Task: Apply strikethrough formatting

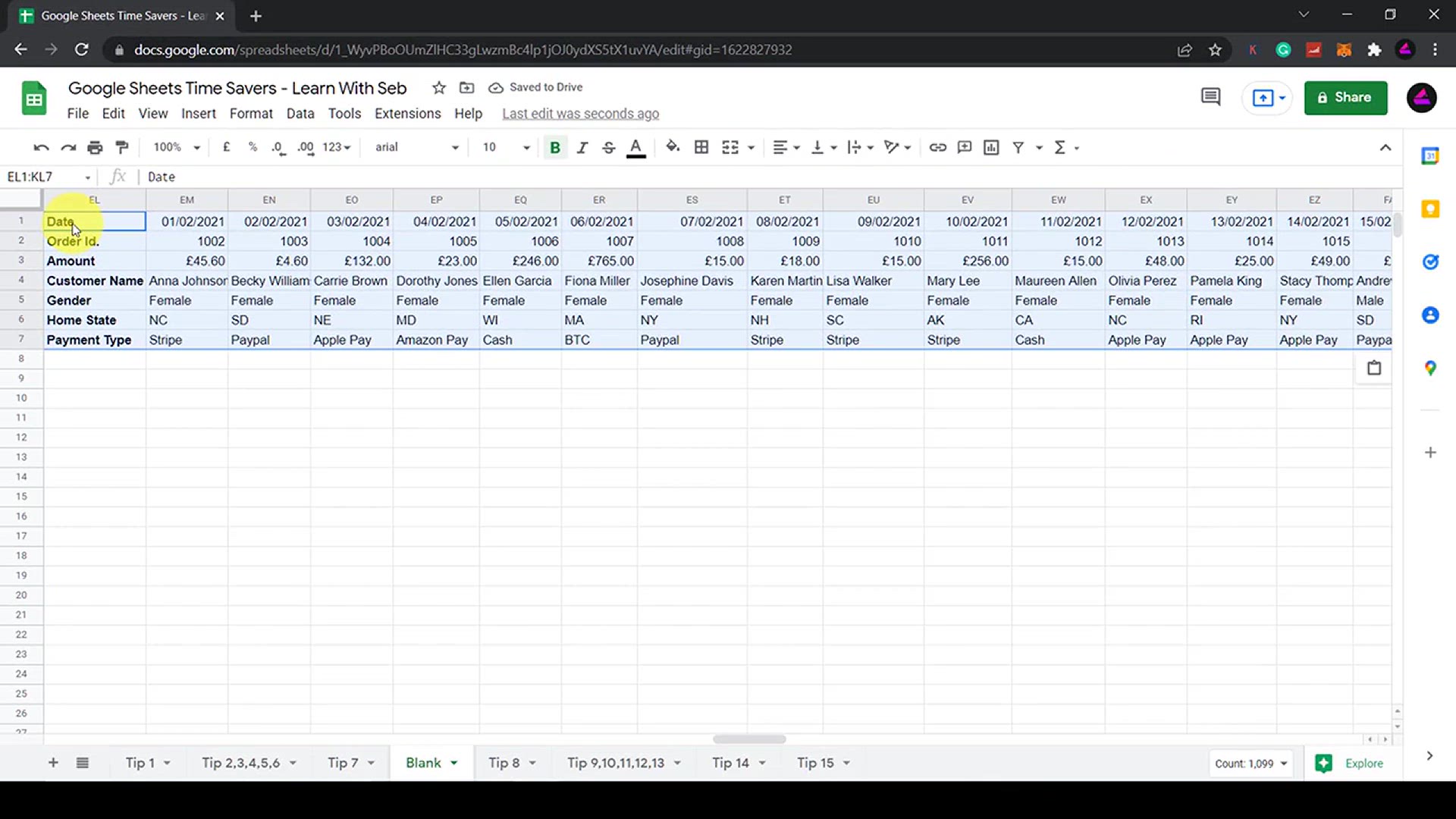Action: coord(609,147)
